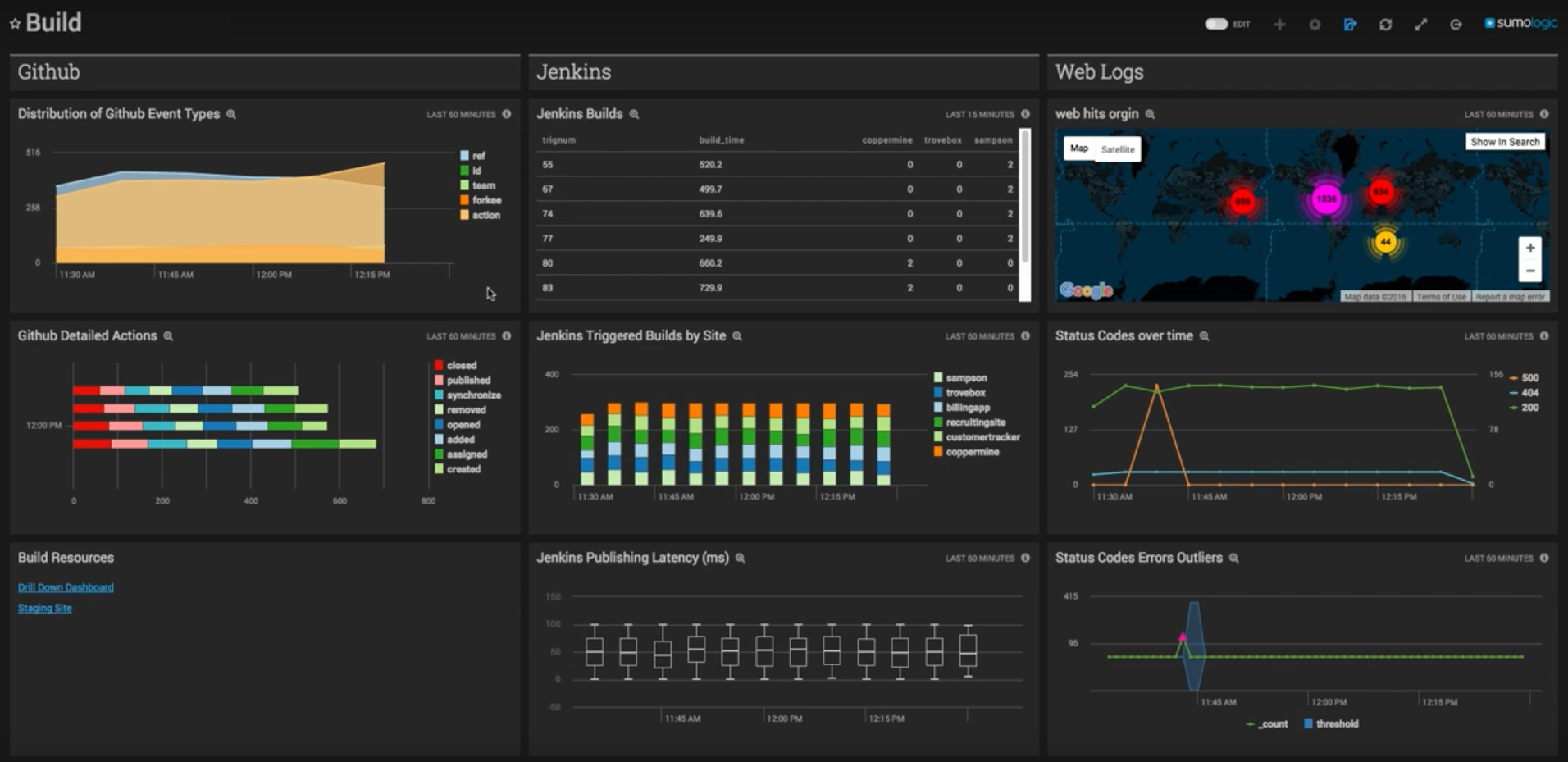Show info for Status Codes Errors Outliers

1544,558
